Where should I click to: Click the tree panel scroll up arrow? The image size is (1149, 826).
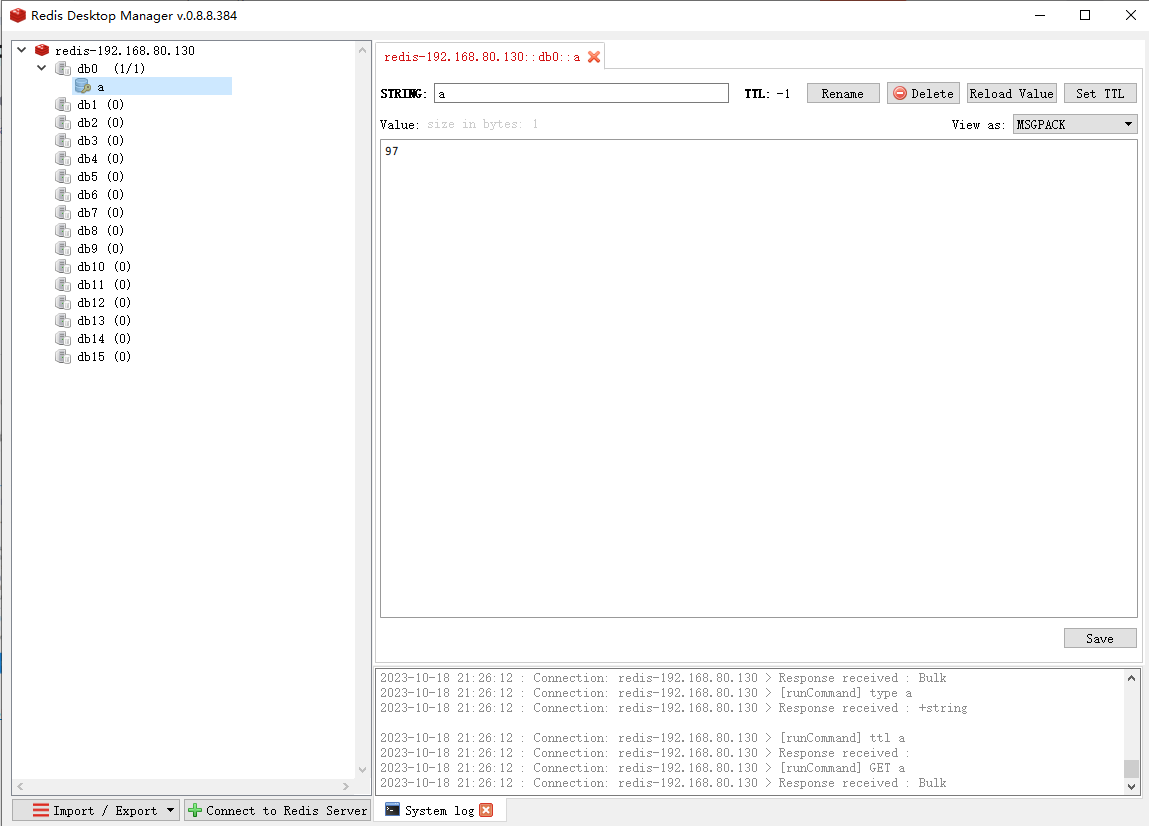click(362, 50)
